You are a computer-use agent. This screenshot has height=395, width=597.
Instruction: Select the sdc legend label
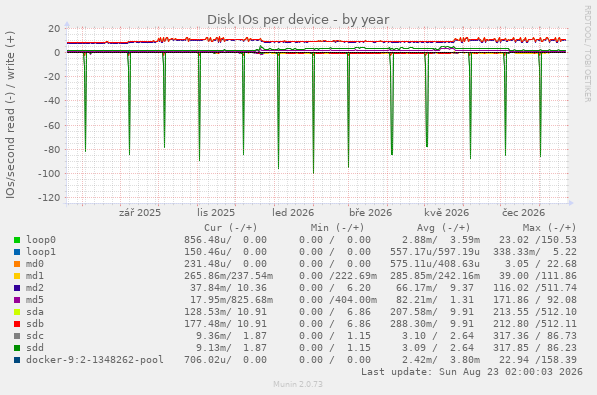pos(35,336)
